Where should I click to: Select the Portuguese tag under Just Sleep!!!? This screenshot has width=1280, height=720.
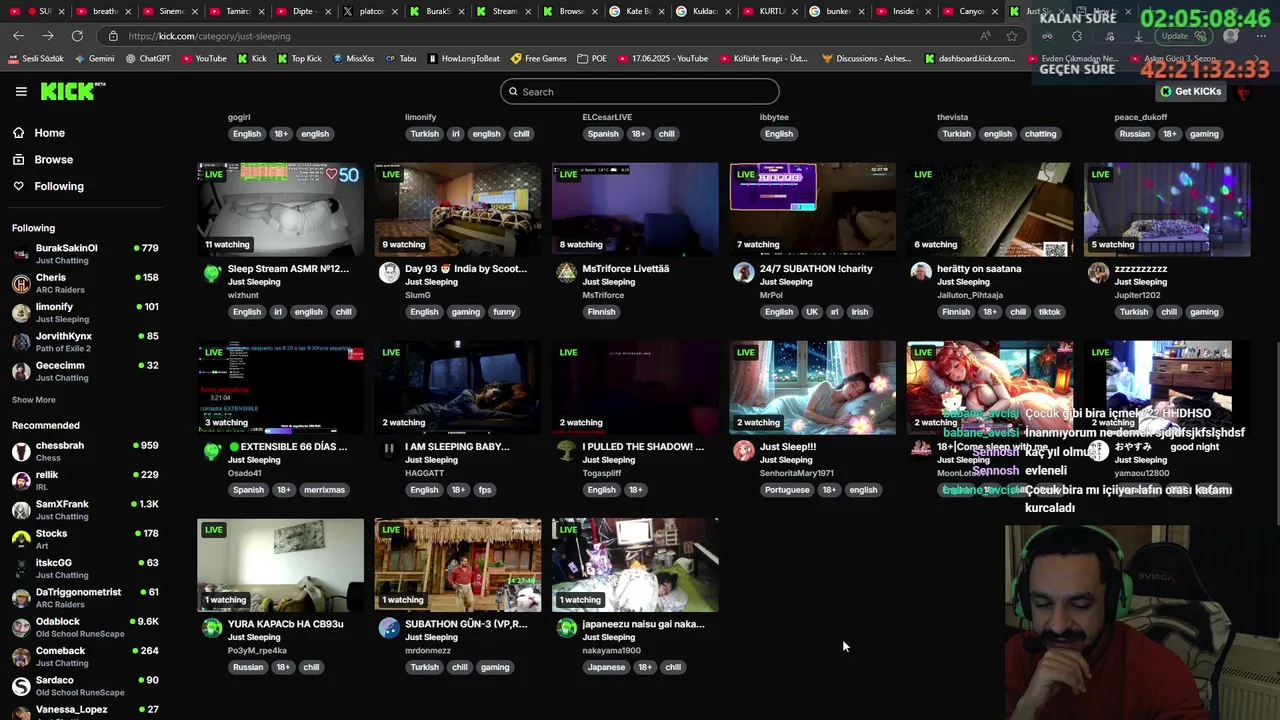tap(787, 490)
